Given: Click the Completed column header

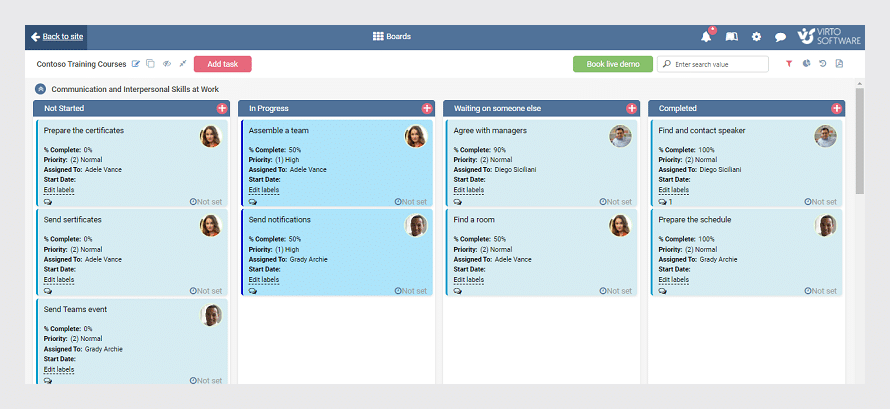Looking at the screenshot, I should coord(746,108).
